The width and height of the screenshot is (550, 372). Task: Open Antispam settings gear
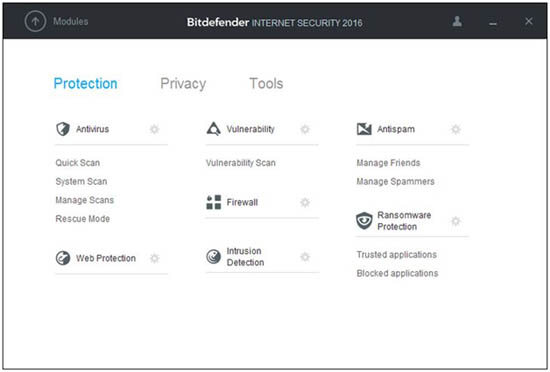(455, 129)
